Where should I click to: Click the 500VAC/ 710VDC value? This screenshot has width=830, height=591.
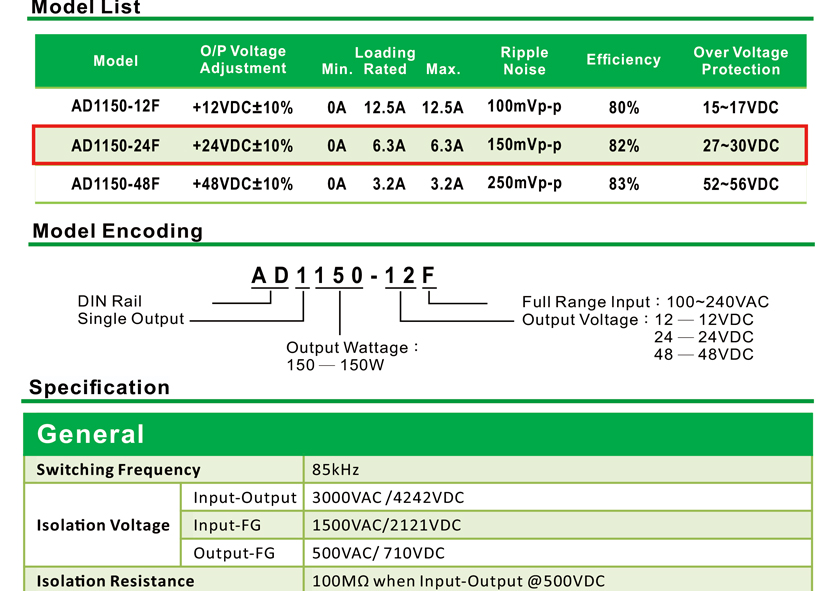[x=378, y=553]
